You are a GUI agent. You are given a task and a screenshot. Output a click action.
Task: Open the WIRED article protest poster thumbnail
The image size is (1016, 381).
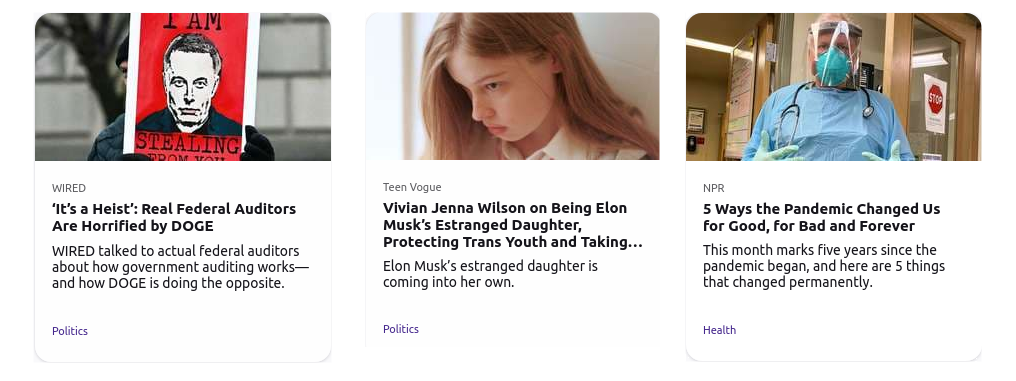183,87
